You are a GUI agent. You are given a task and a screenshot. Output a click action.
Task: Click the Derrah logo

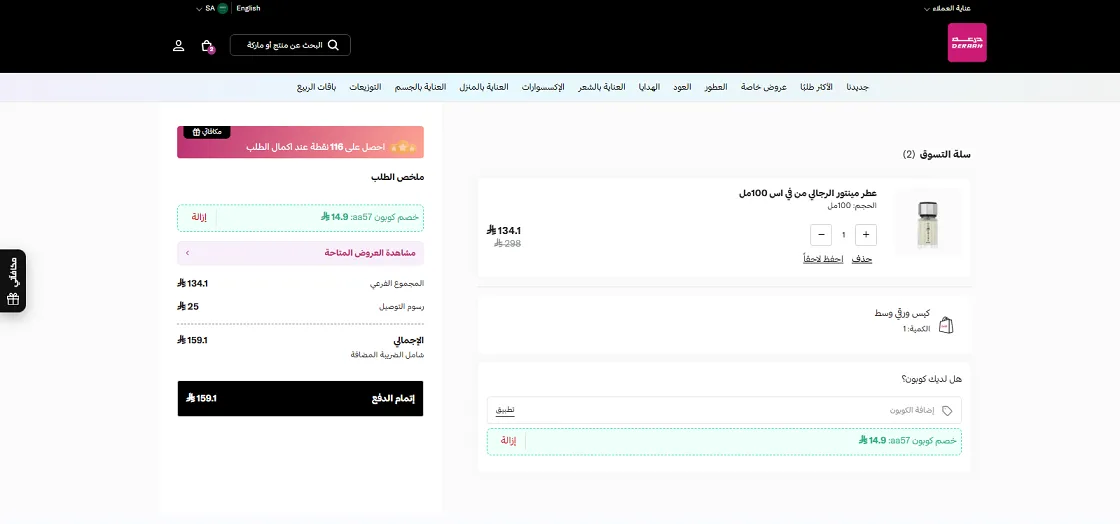(x=967, y=42)
